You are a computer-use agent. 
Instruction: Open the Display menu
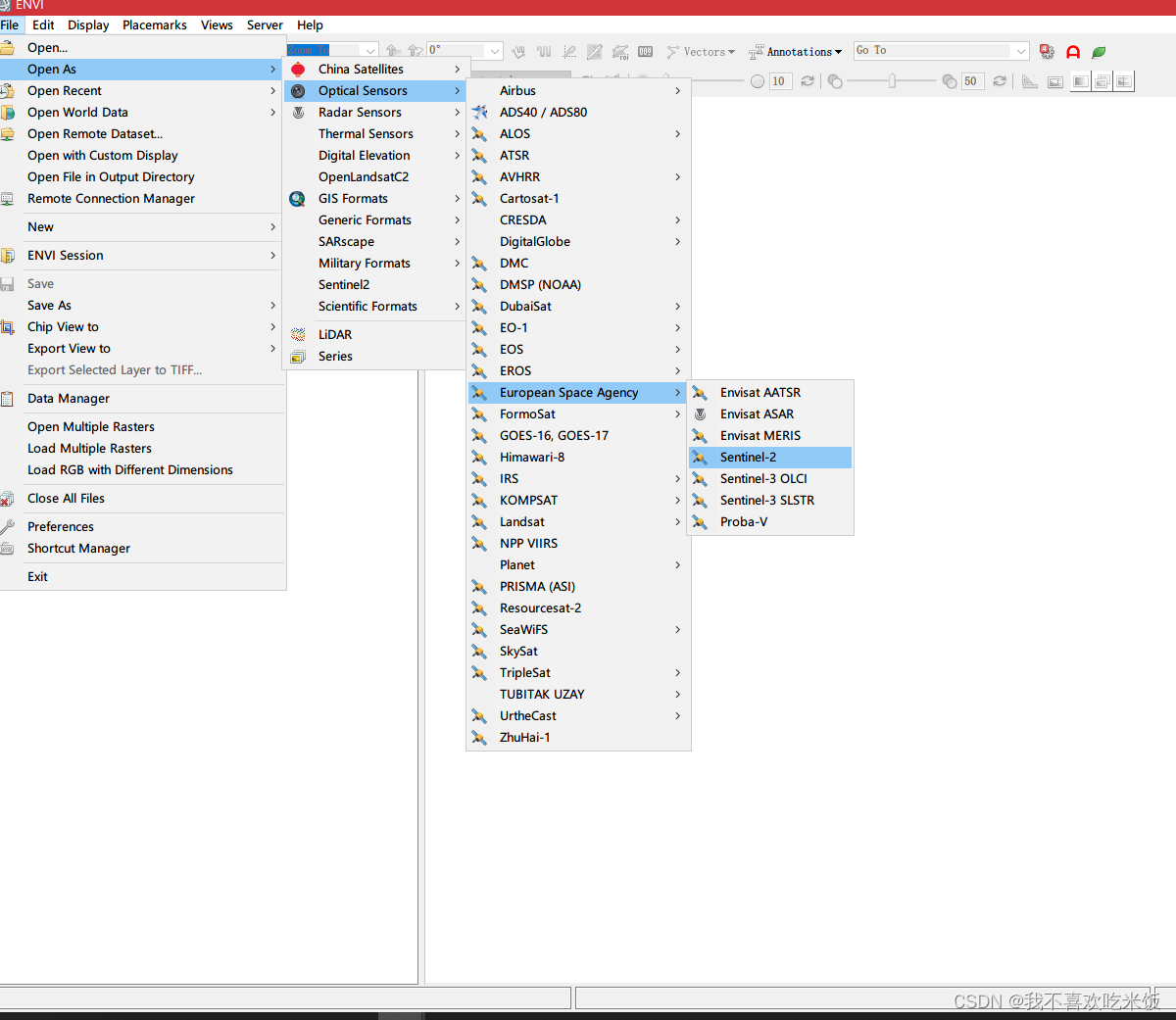pyautogui.click(x=88, y=24)
